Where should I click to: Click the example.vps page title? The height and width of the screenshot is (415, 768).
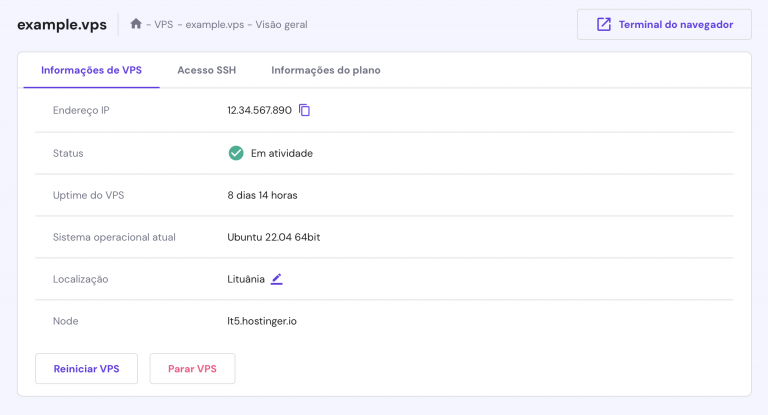coord(62,24)
